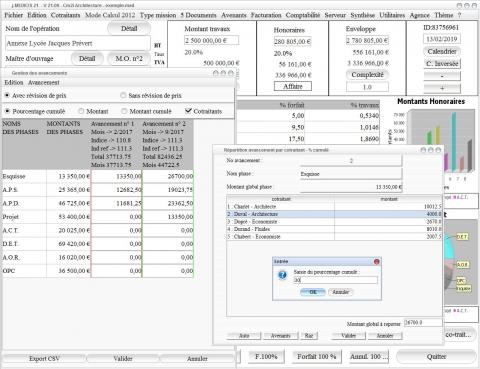Click the plus button below the date
Image resolution: width=480 pixels, height=369 pixels.
(x=442, y=88)
